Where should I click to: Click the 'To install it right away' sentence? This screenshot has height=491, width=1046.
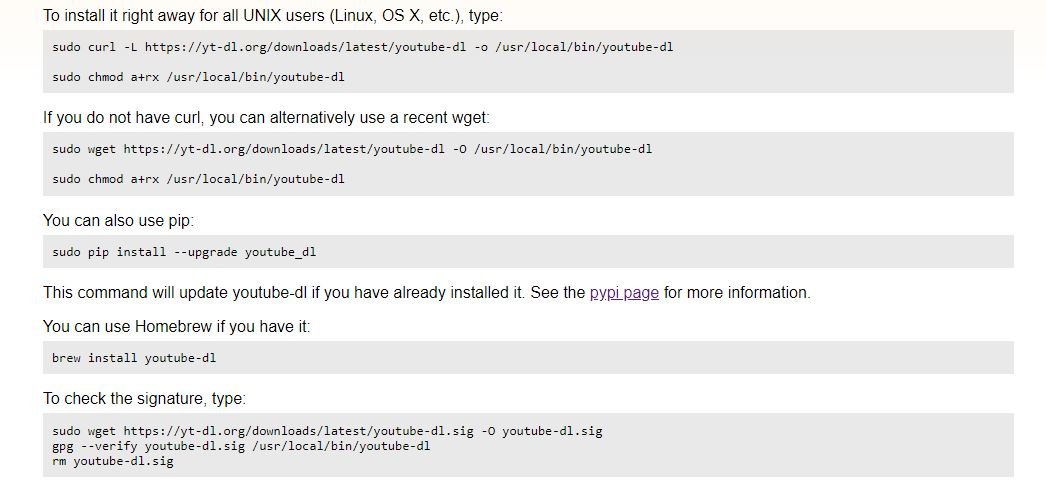(273, 15)
